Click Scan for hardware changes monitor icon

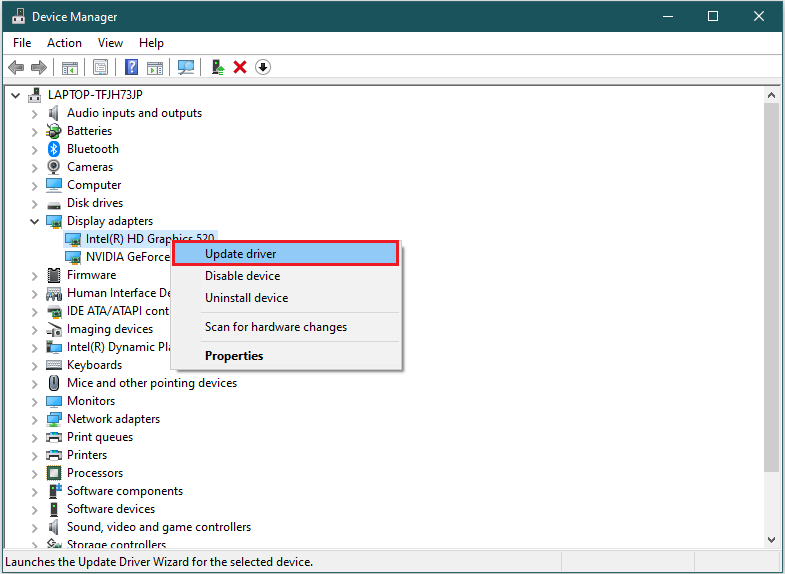click(186, 67)
